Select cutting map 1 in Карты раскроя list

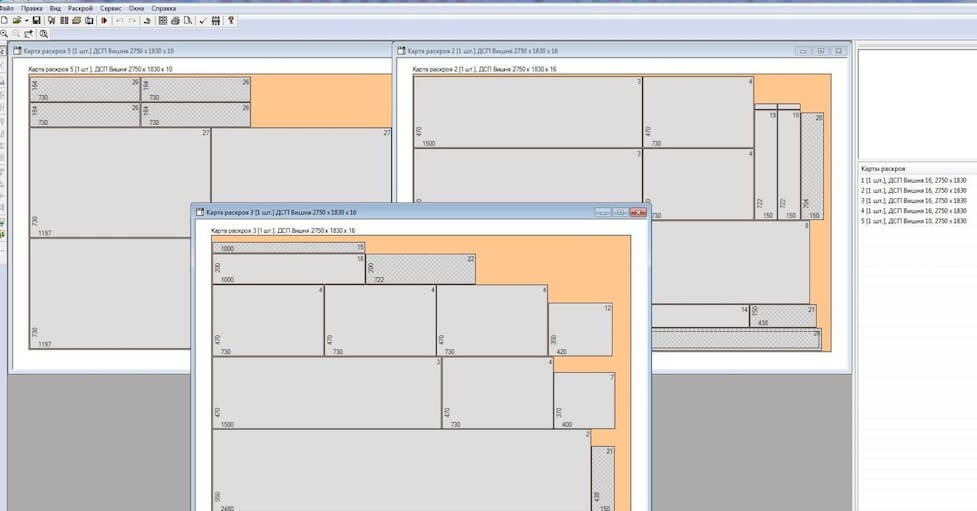[x=912, y=180]
